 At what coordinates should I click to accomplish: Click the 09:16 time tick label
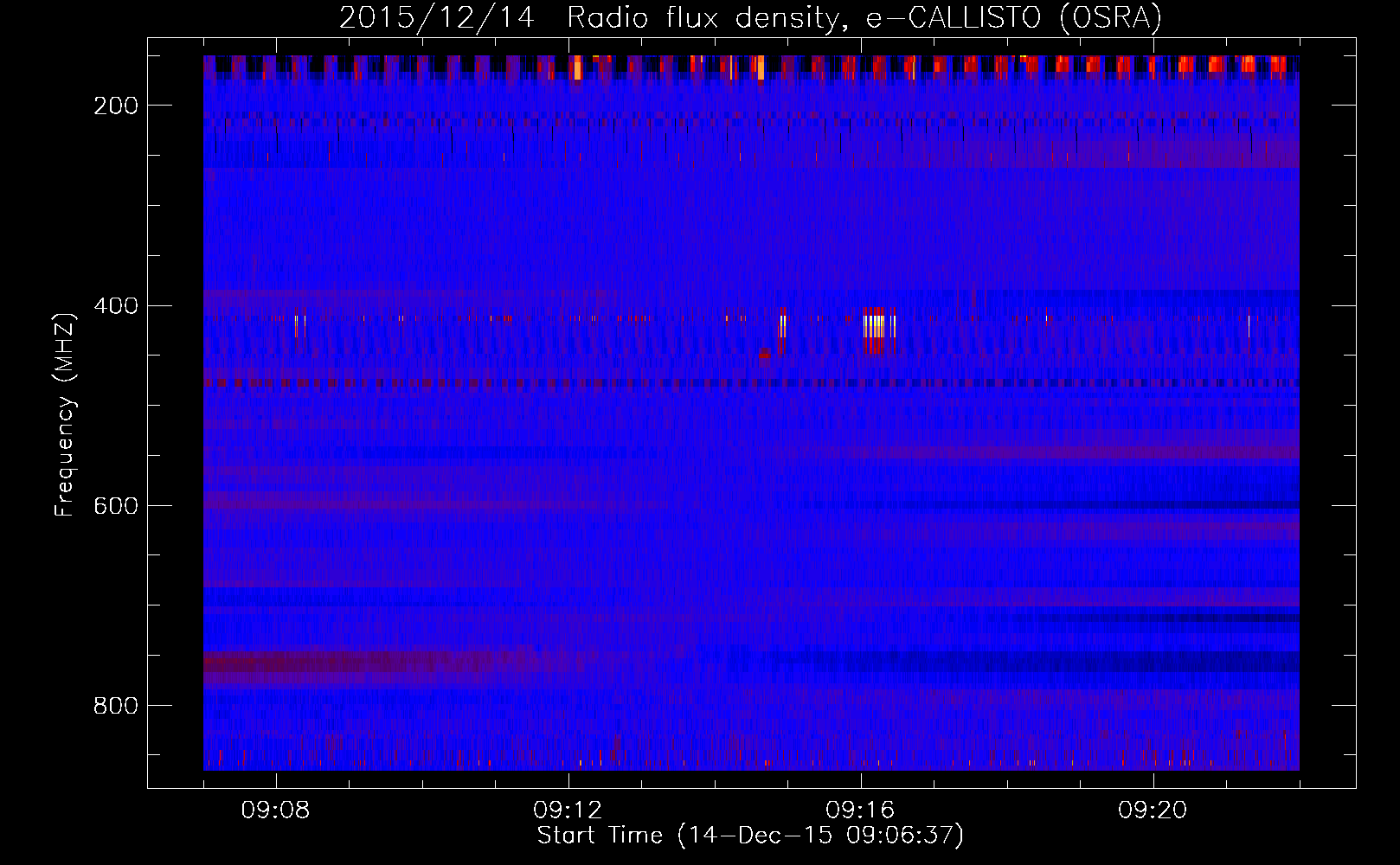click(861, 811)
